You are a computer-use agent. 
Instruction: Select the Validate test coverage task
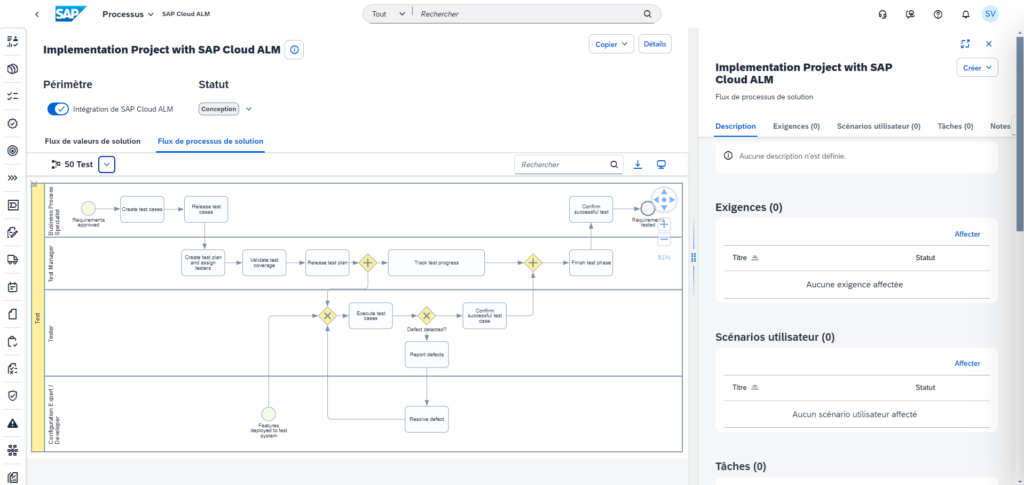click(x=264, y=262)
